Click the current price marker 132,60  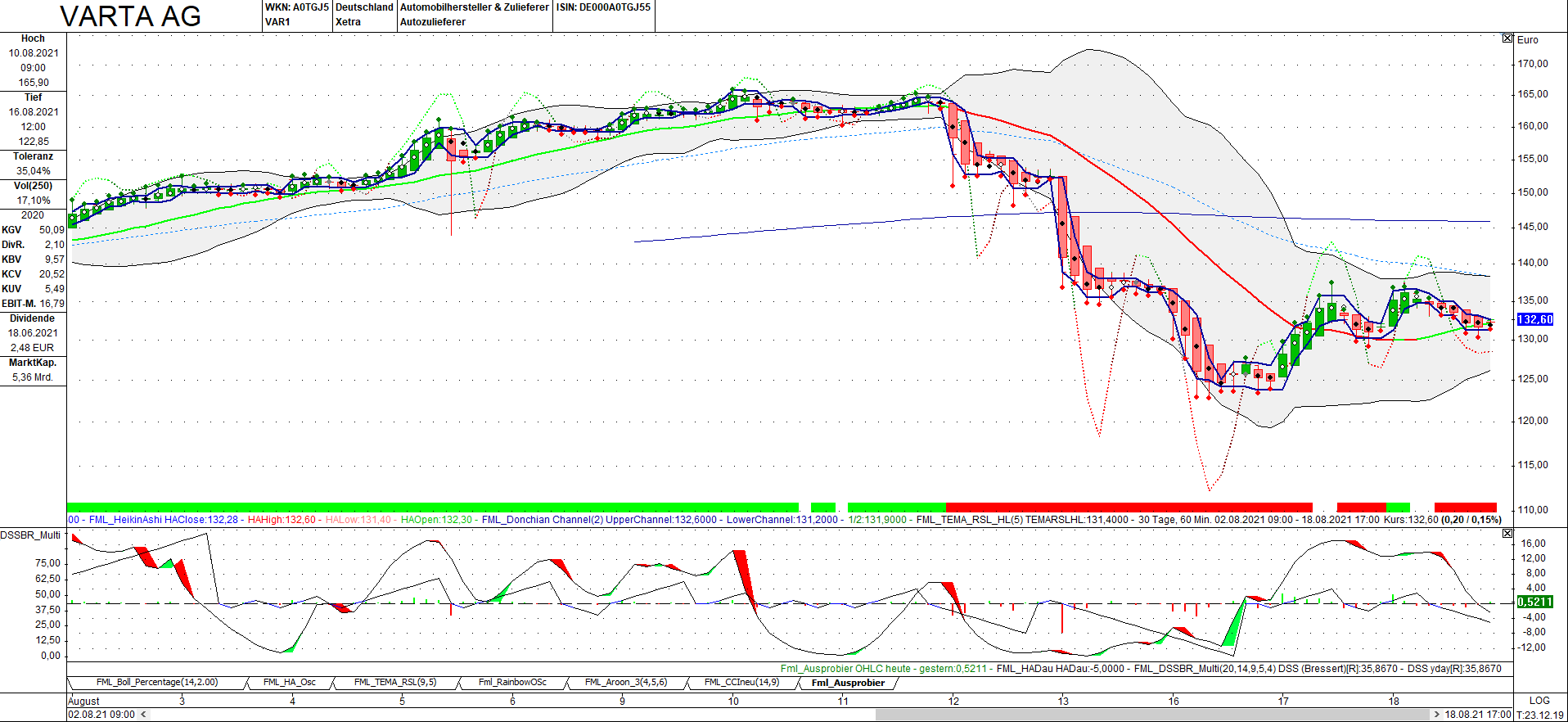pos(1534,319)
